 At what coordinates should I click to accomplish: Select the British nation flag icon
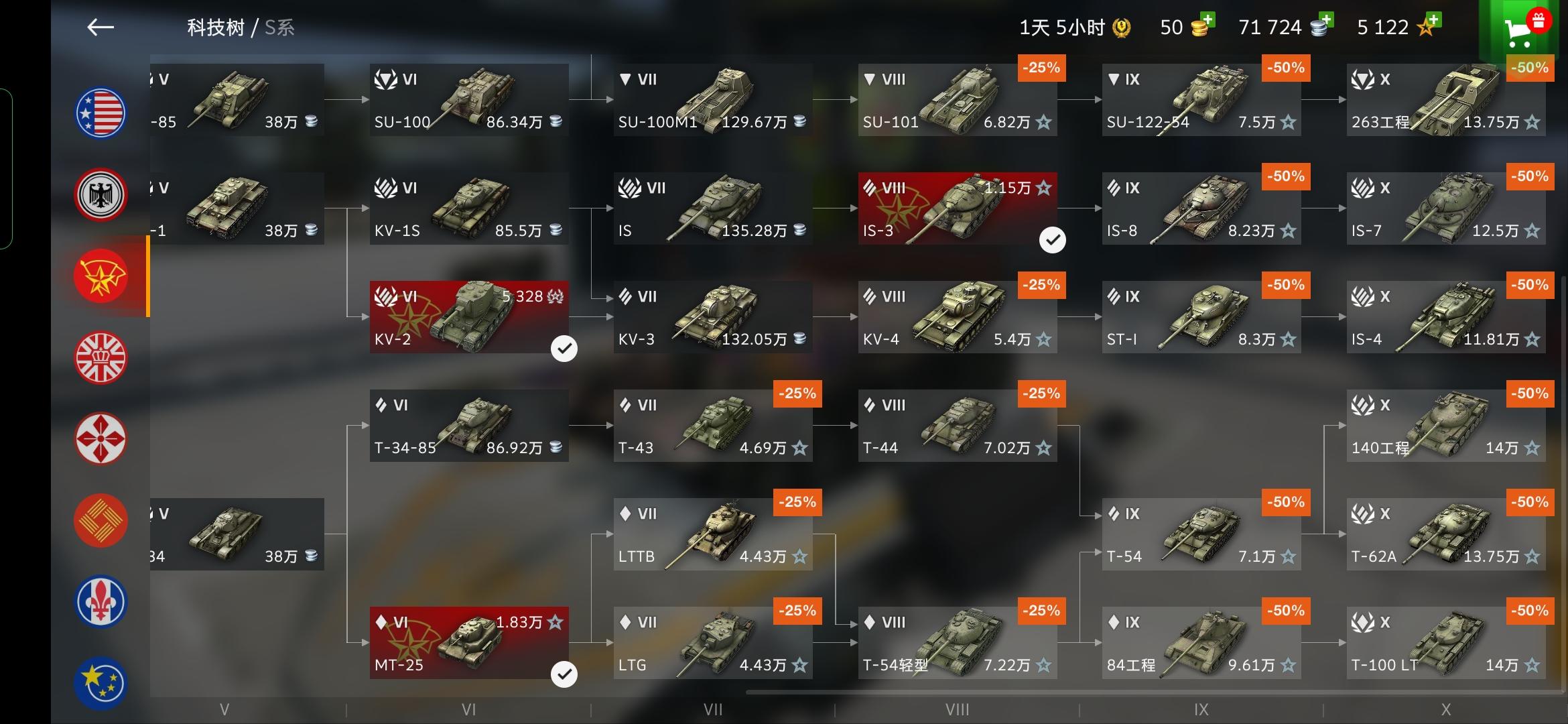[101, 357]
